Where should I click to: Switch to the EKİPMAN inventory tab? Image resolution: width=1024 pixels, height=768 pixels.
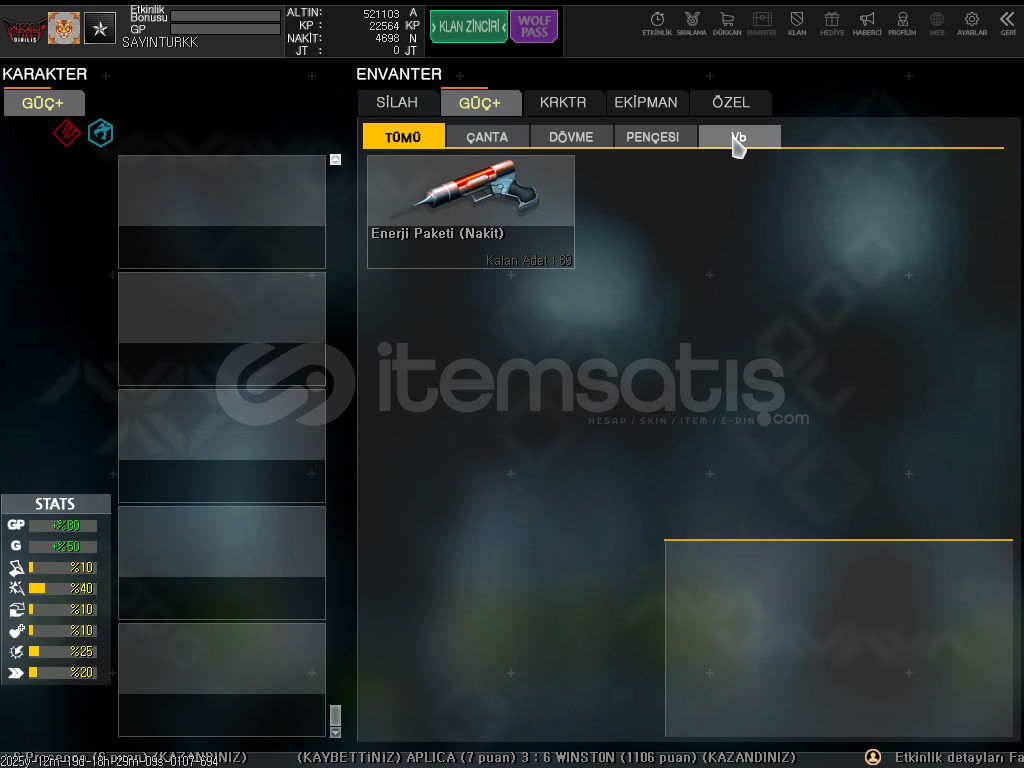(x=646, y=103)
